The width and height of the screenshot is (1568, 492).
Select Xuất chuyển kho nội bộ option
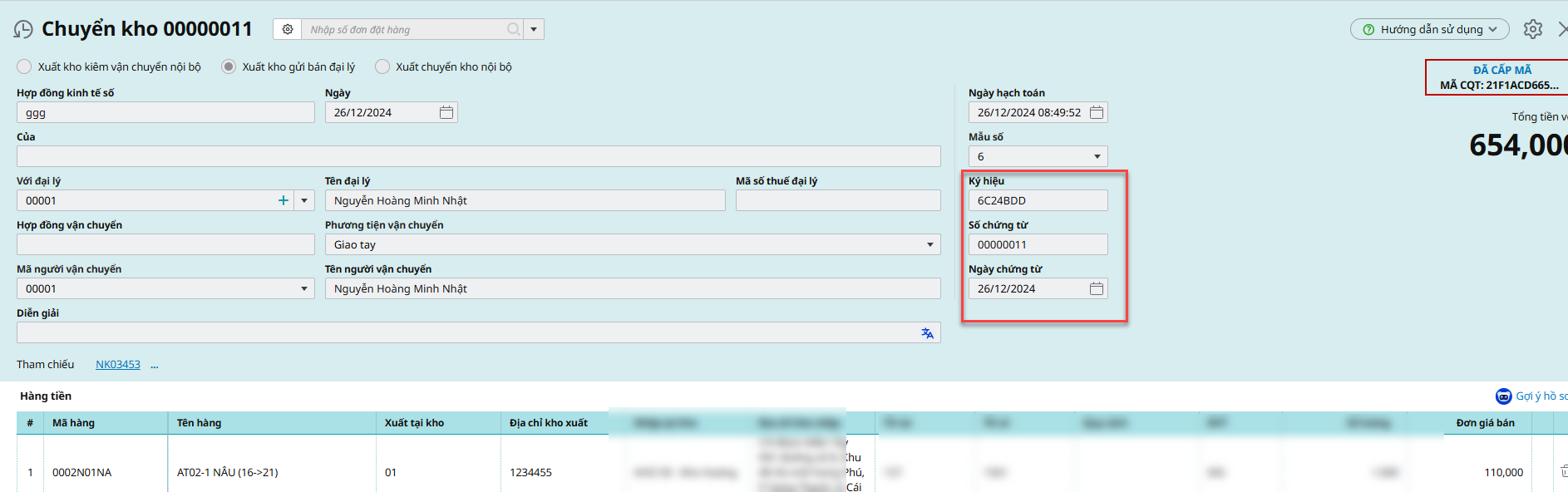[x=382, y=67]
